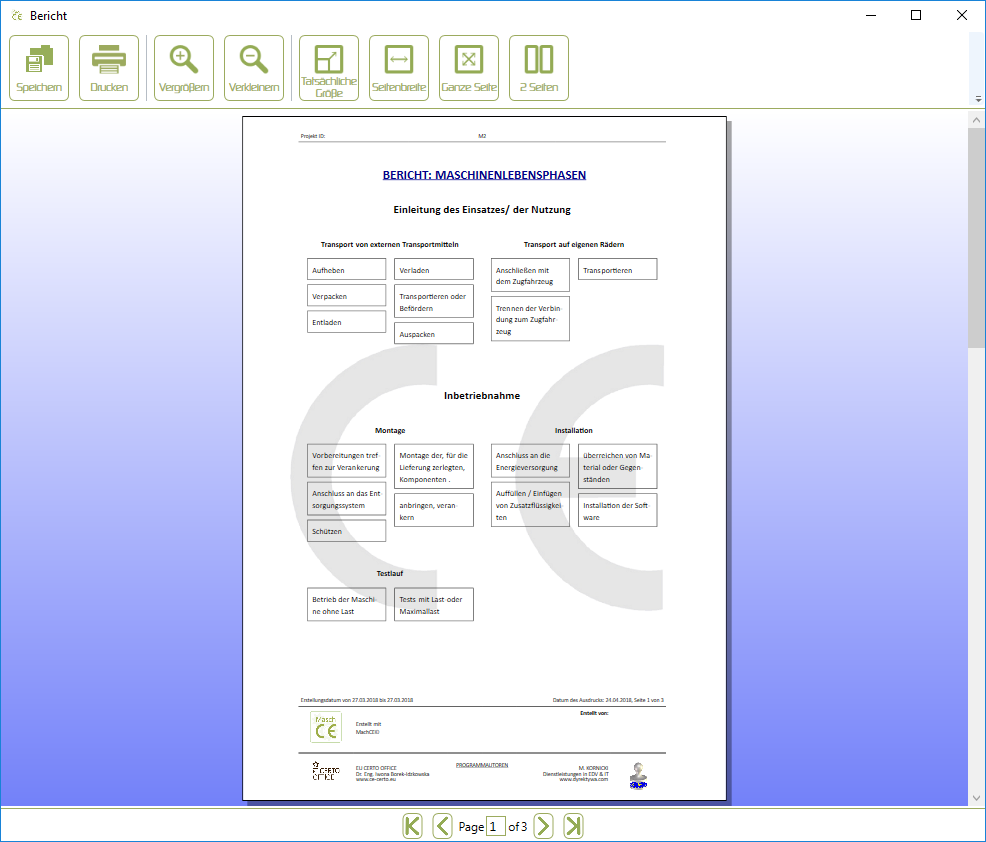Go to the first page

point(412,826)
